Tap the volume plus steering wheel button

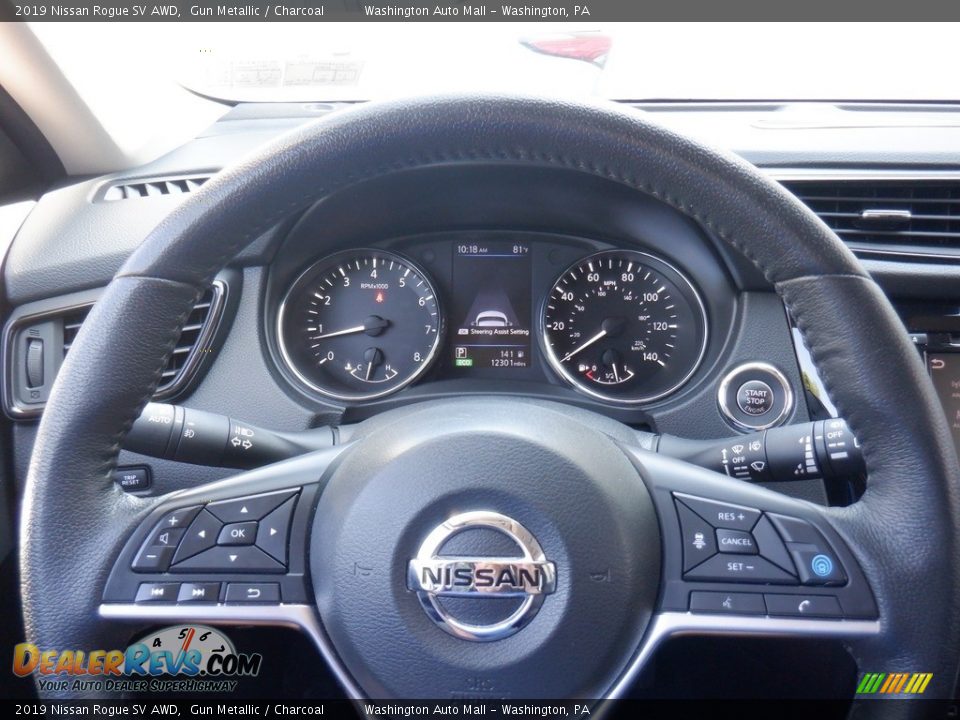[174, 520]
